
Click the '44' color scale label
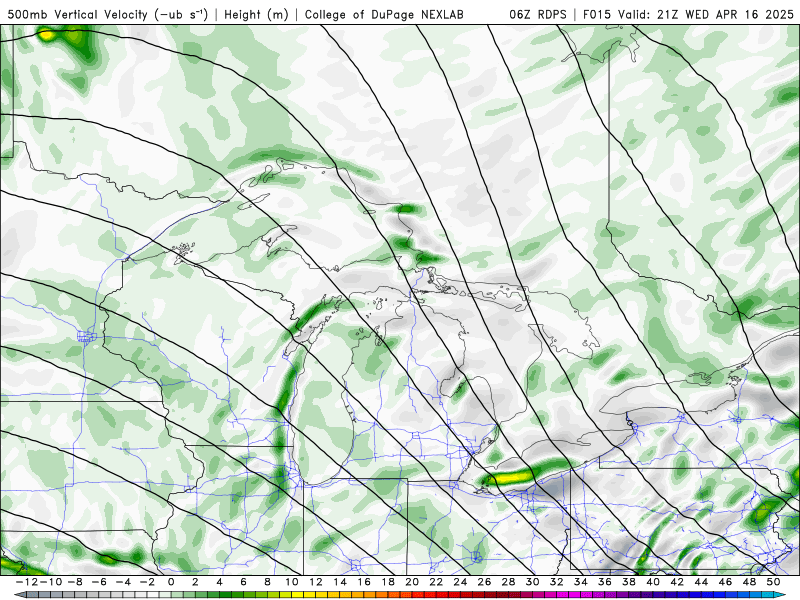pos(701,582)
